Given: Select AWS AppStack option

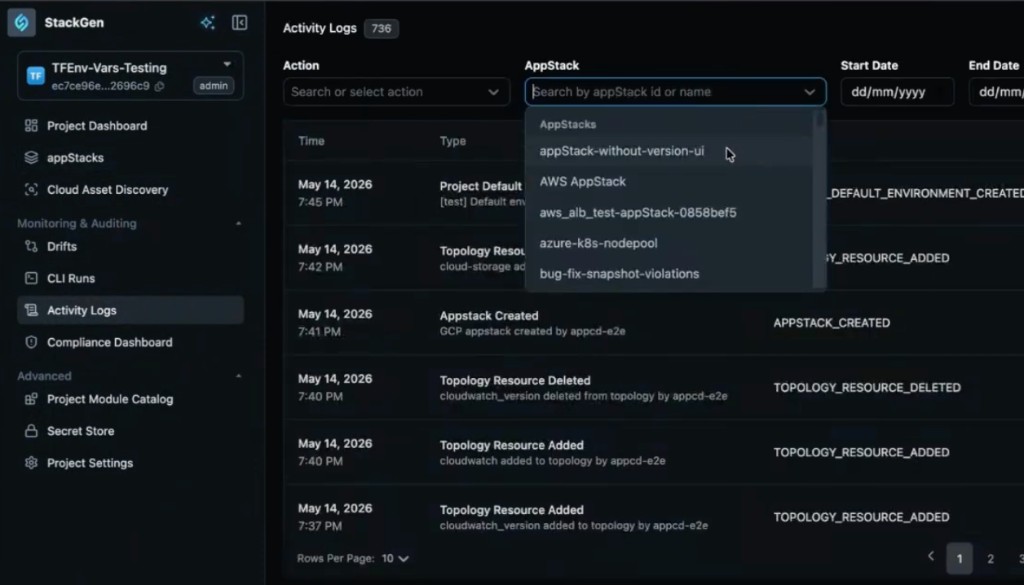Looking at the screenshot, I should [669, 182].
